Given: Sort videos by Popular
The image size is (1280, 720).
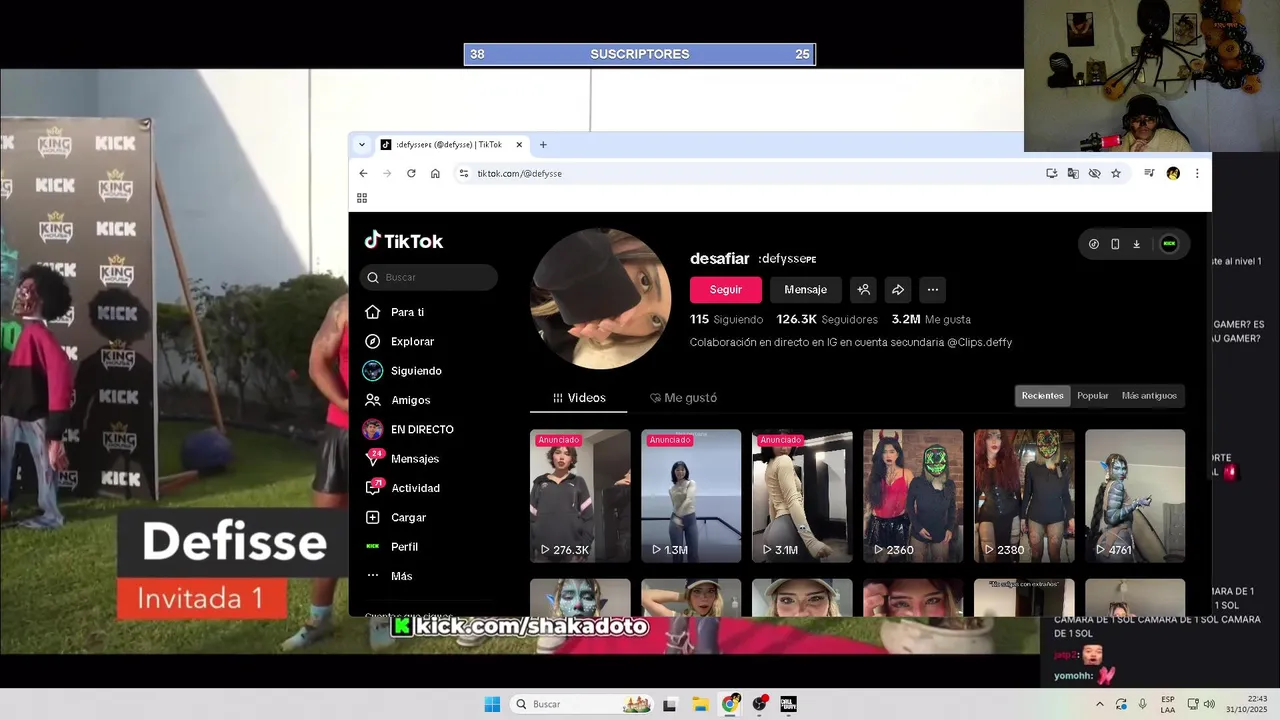Looking at the screenshot, I should pos(1092,396).
